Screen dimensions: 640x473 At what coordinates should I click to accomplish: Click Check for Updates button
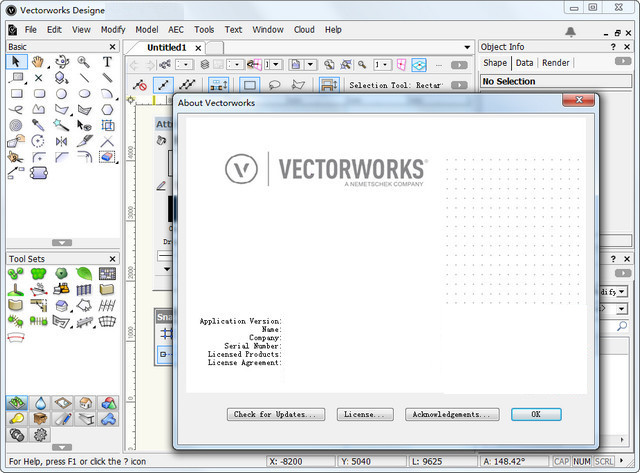pyautogui.click(x=276, y=414)
